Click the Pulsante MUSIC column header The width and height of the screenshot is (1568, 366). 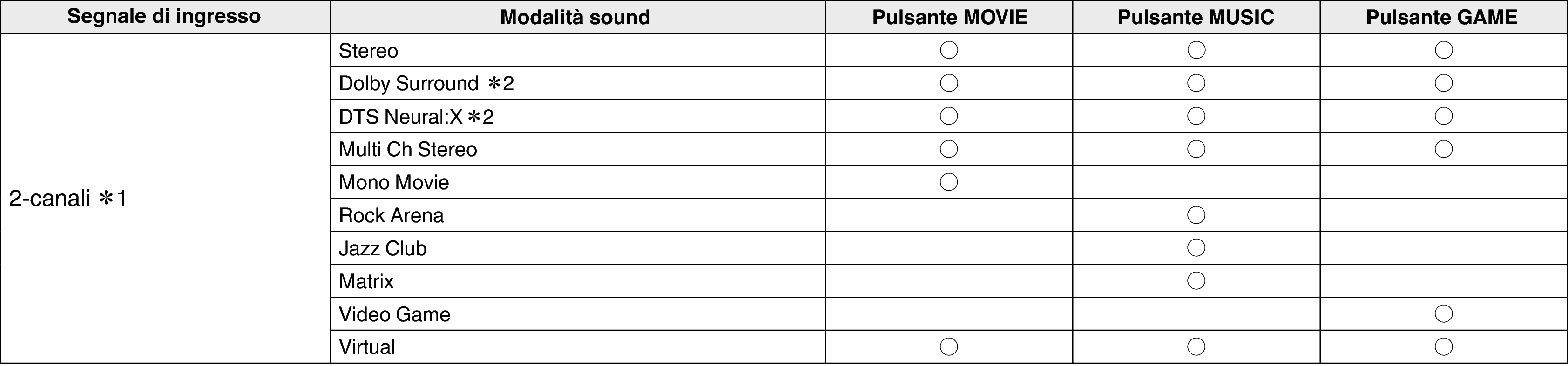tap(1196, 17)
